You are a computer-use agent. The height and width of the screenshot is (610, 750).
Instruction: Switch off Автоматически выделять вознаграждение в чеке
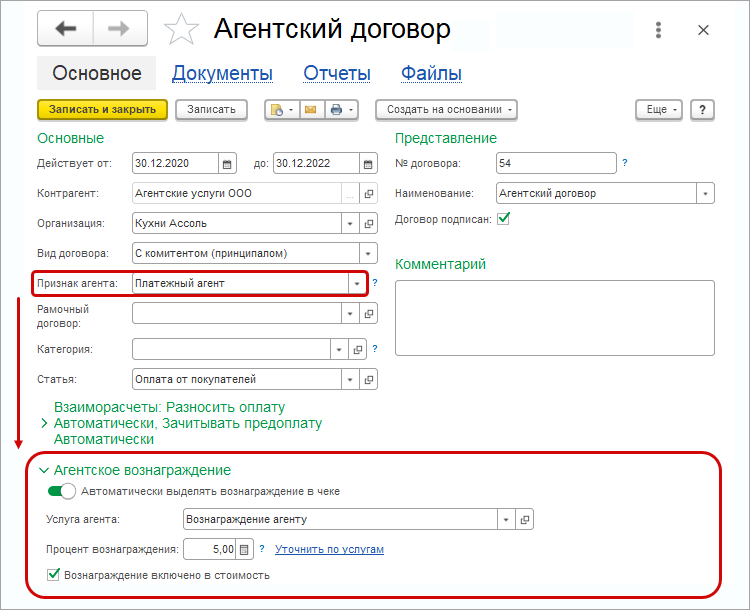[x=62, y=491]
